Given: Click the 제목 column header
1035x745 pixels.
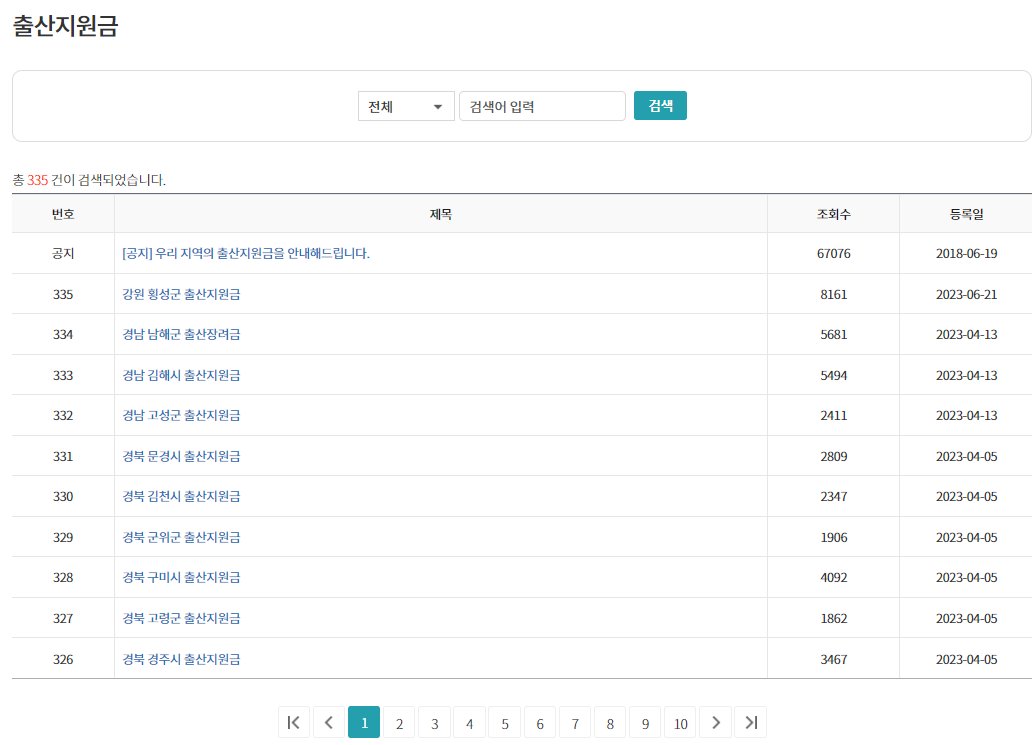Looking at the screenshot, I should (439, 212).
